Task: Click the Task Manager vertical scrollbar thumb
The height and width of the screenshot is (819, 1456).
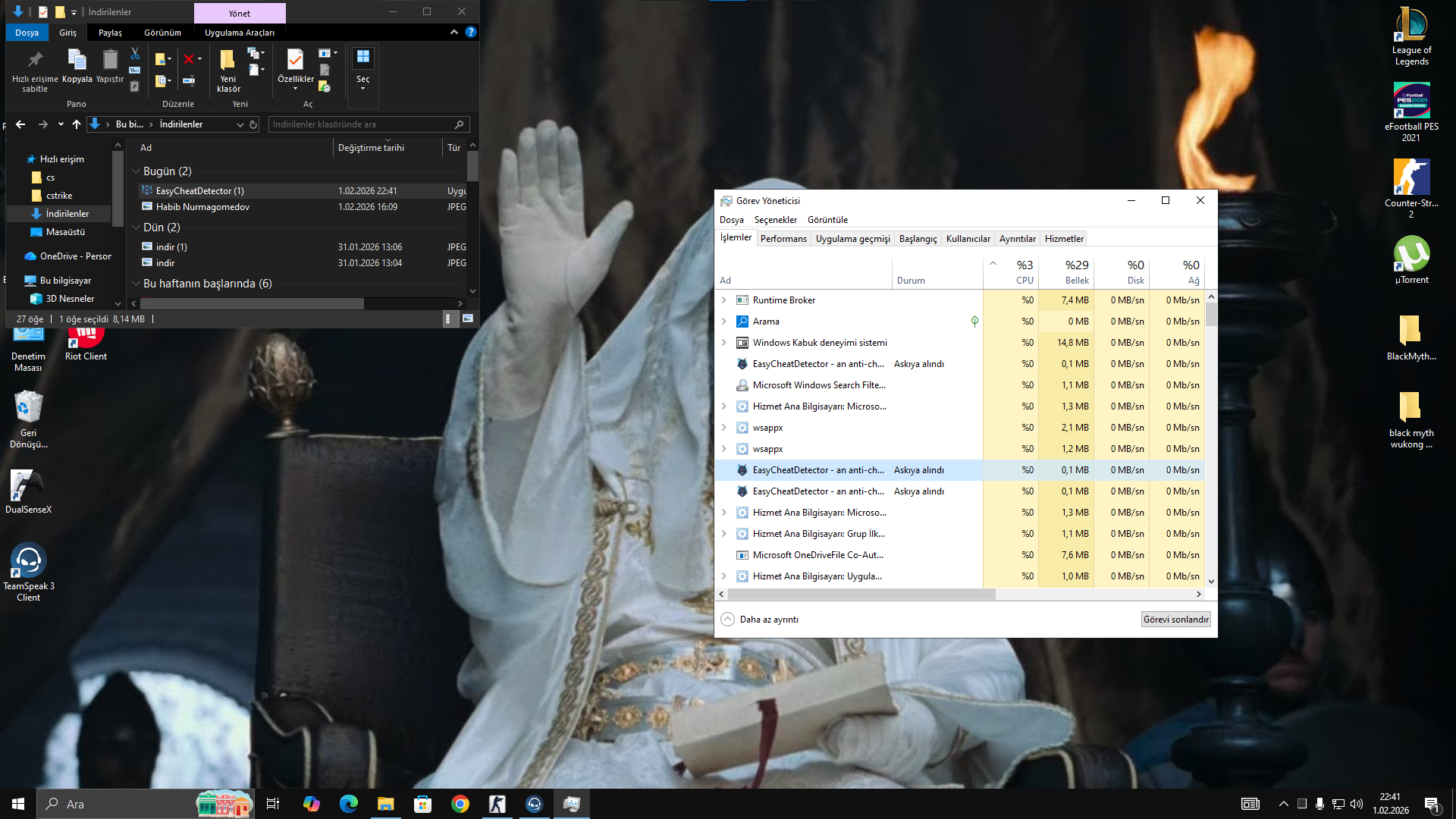Action: [1211, 314]
